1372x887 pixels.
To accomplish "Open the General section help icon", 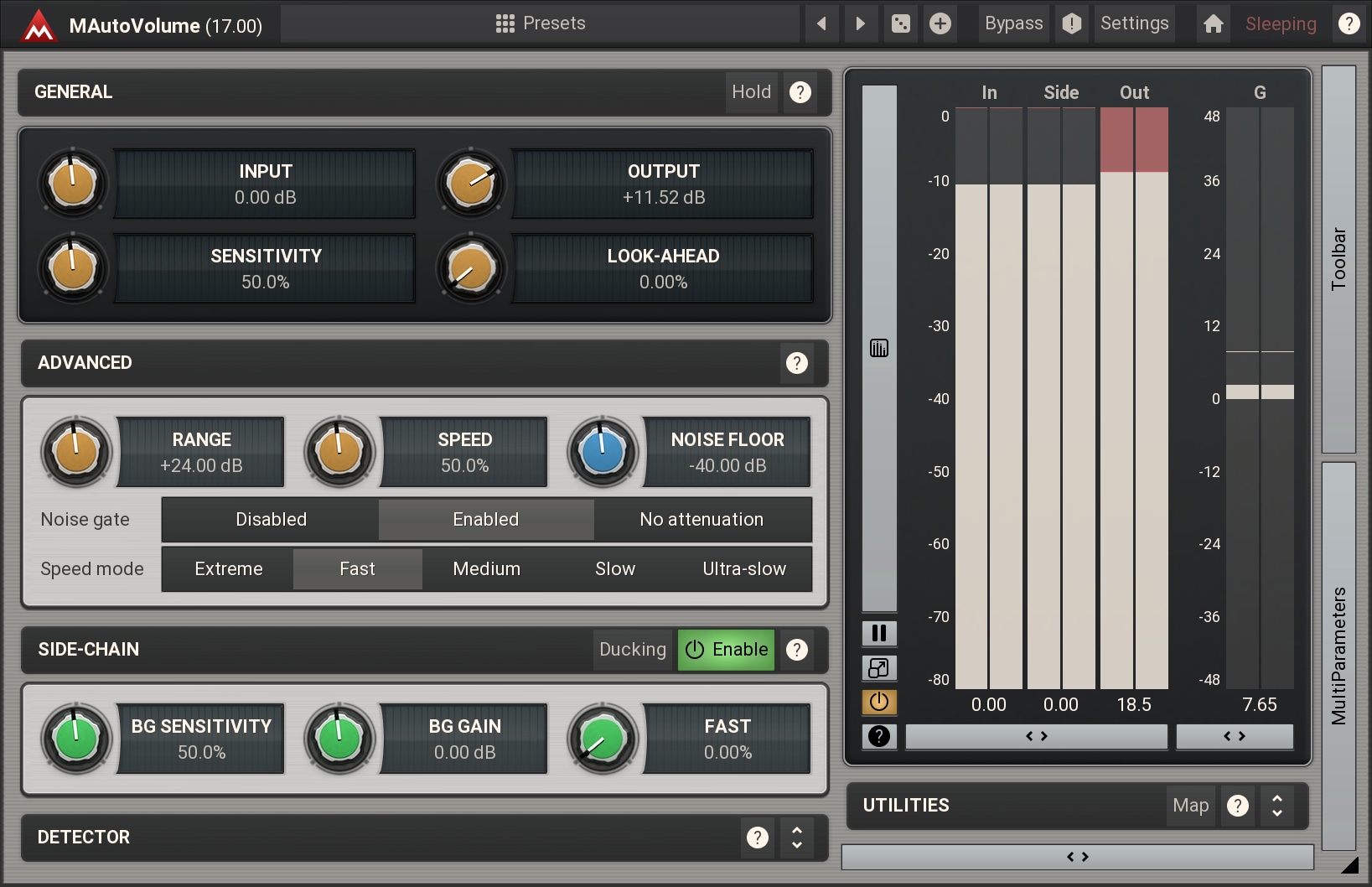I will coord(800,92).
